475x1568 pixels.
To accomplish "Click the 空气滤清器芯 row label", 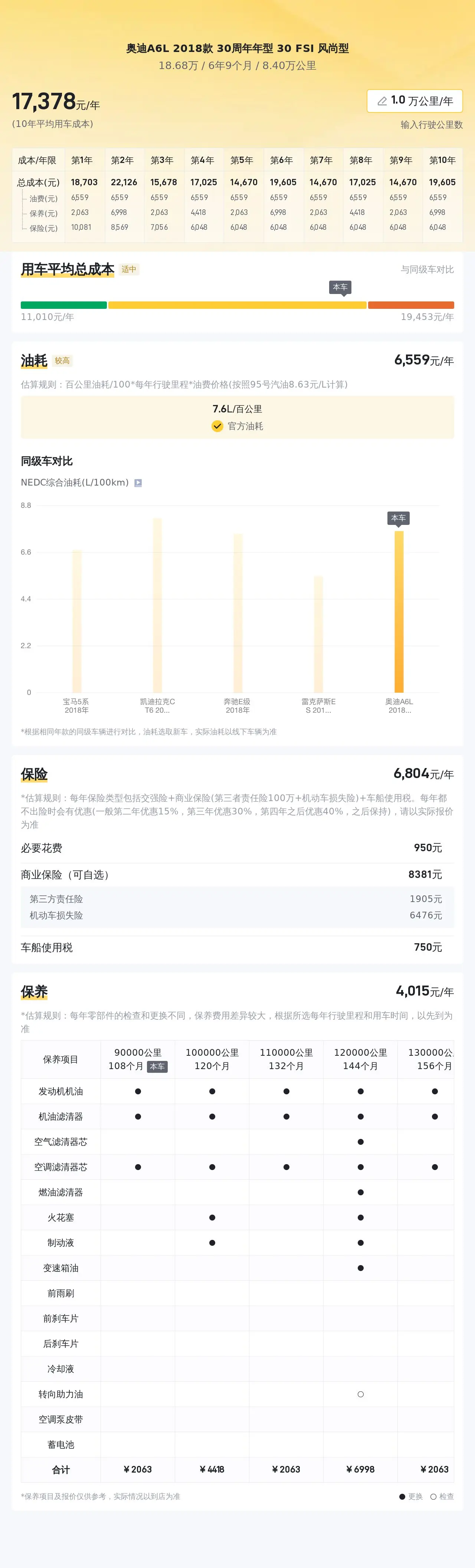I will click(x=61, y=1142).
